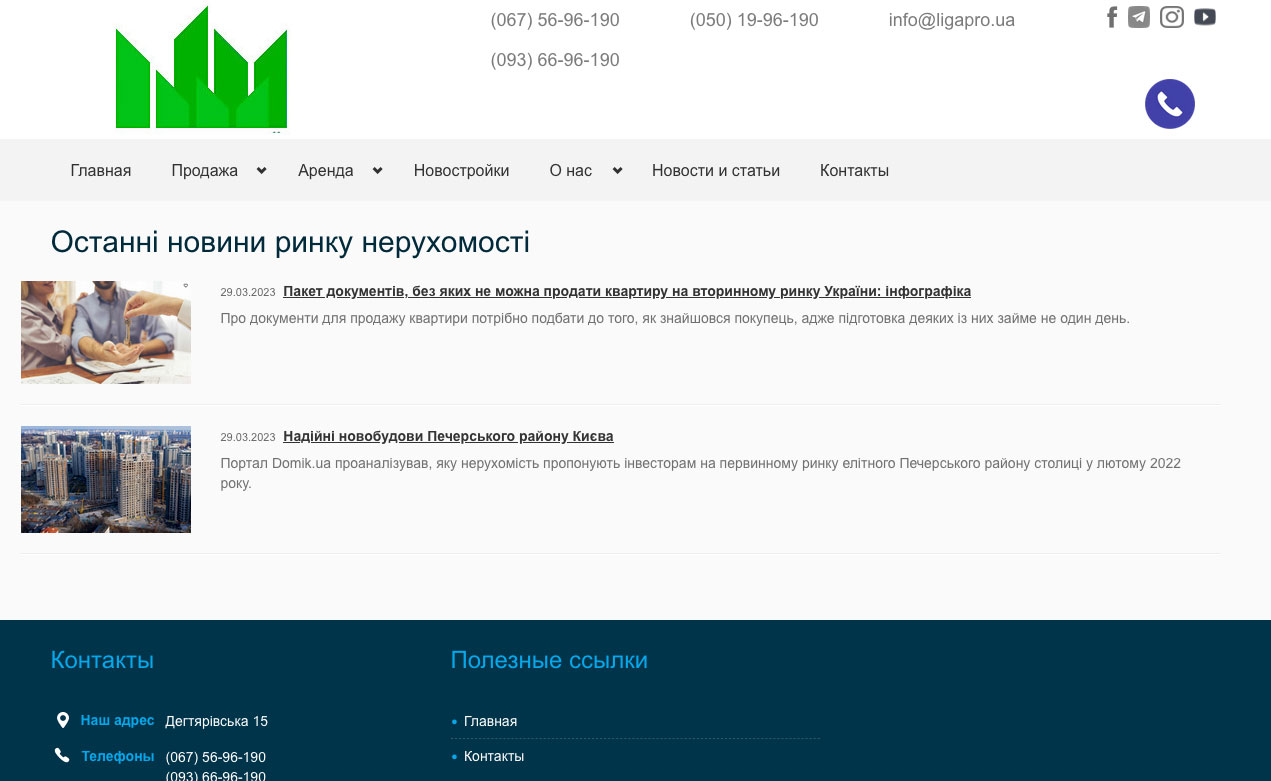This screenshot has width=1271, height=781.
Task: Click the purple phone callback button
Action: tap(1169, 104)
